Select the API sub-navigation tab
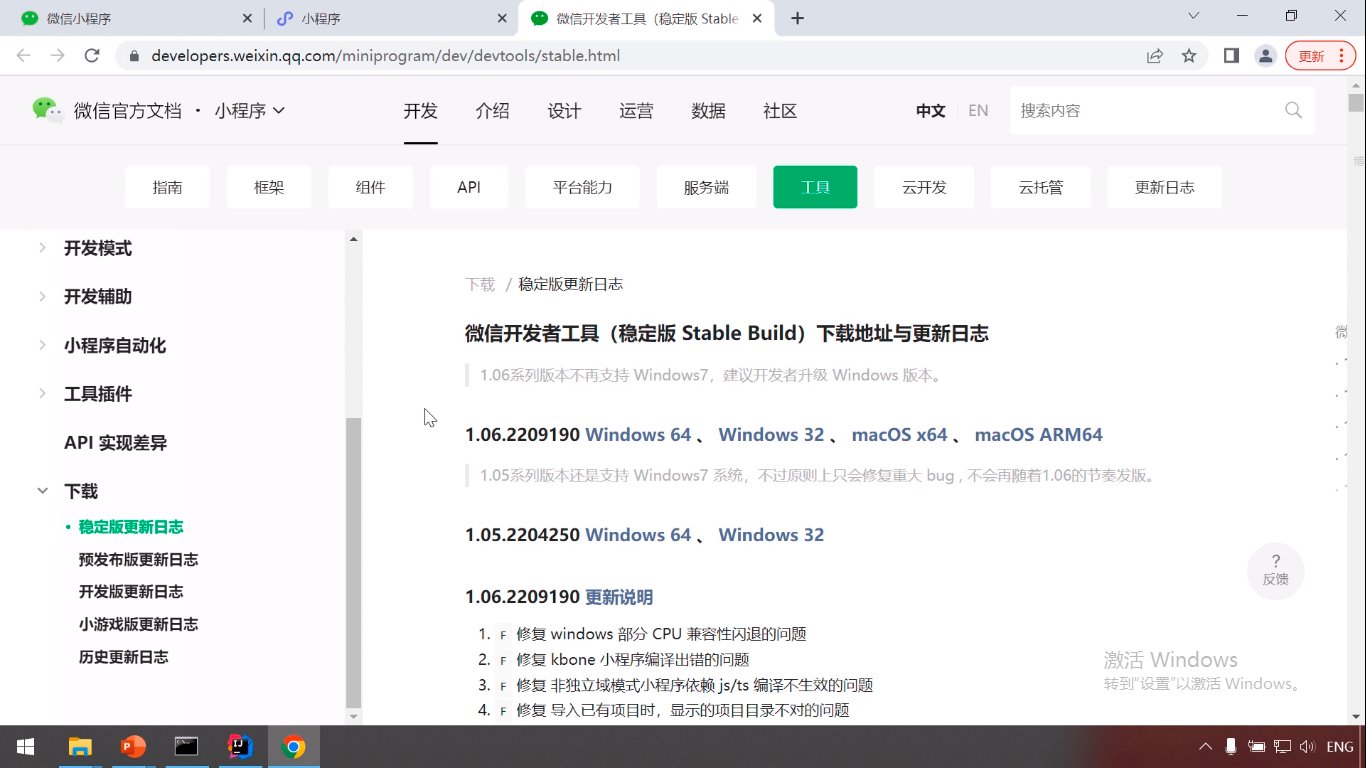 469,187
